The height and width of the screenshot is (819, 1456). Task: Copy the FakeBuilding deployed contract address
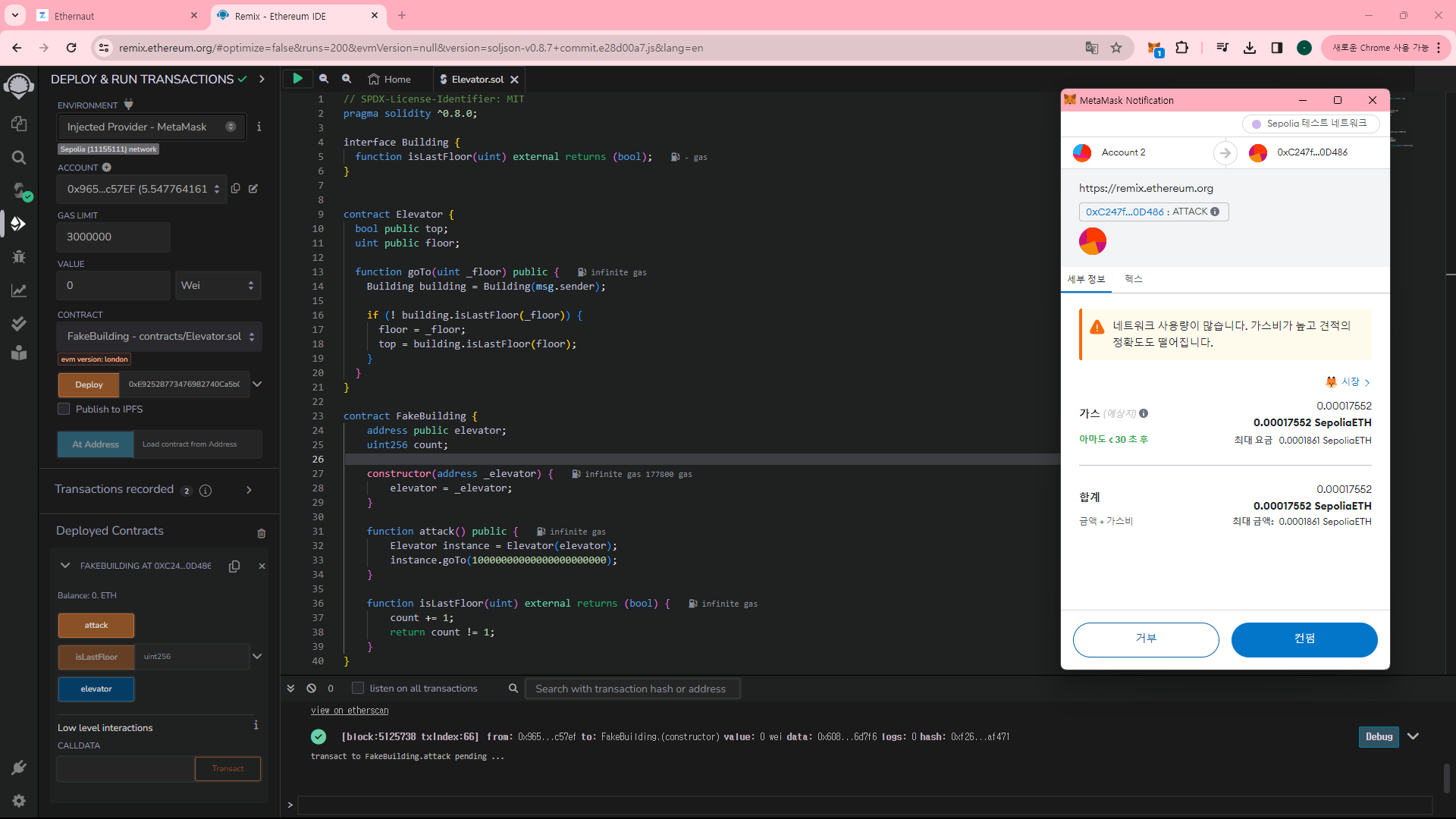click(234, 566)
